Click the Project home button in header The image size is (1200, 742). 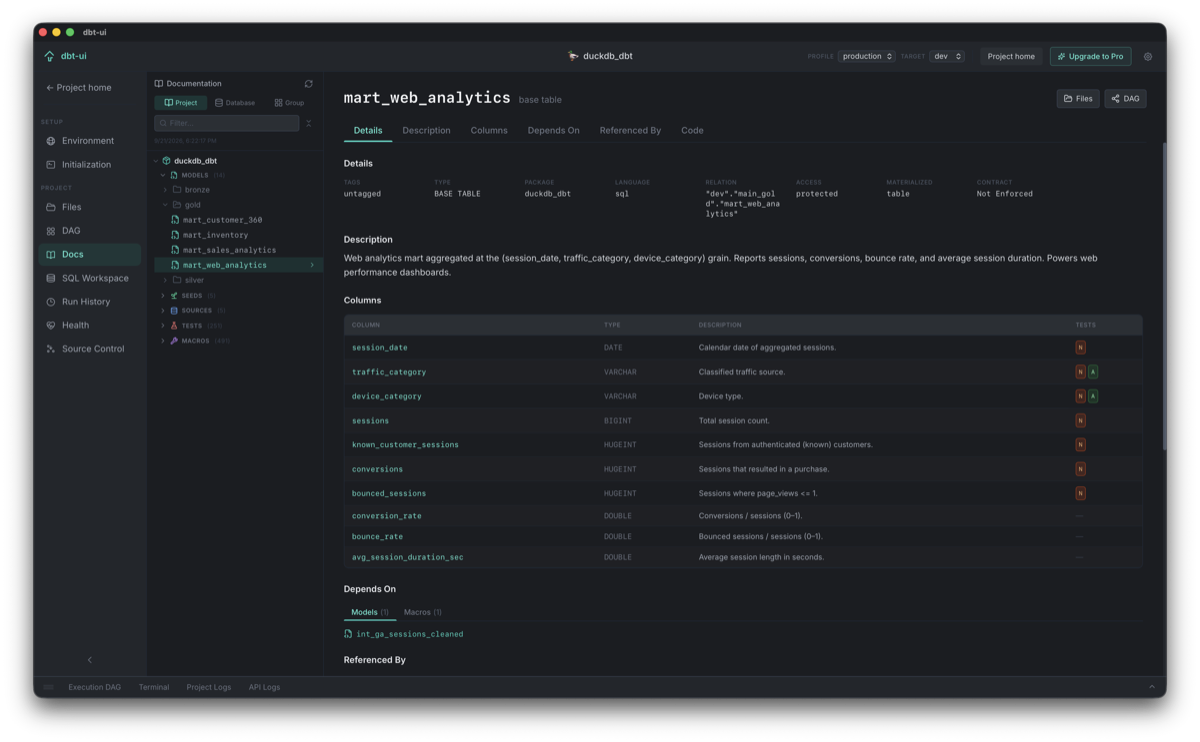(1011, 56)
